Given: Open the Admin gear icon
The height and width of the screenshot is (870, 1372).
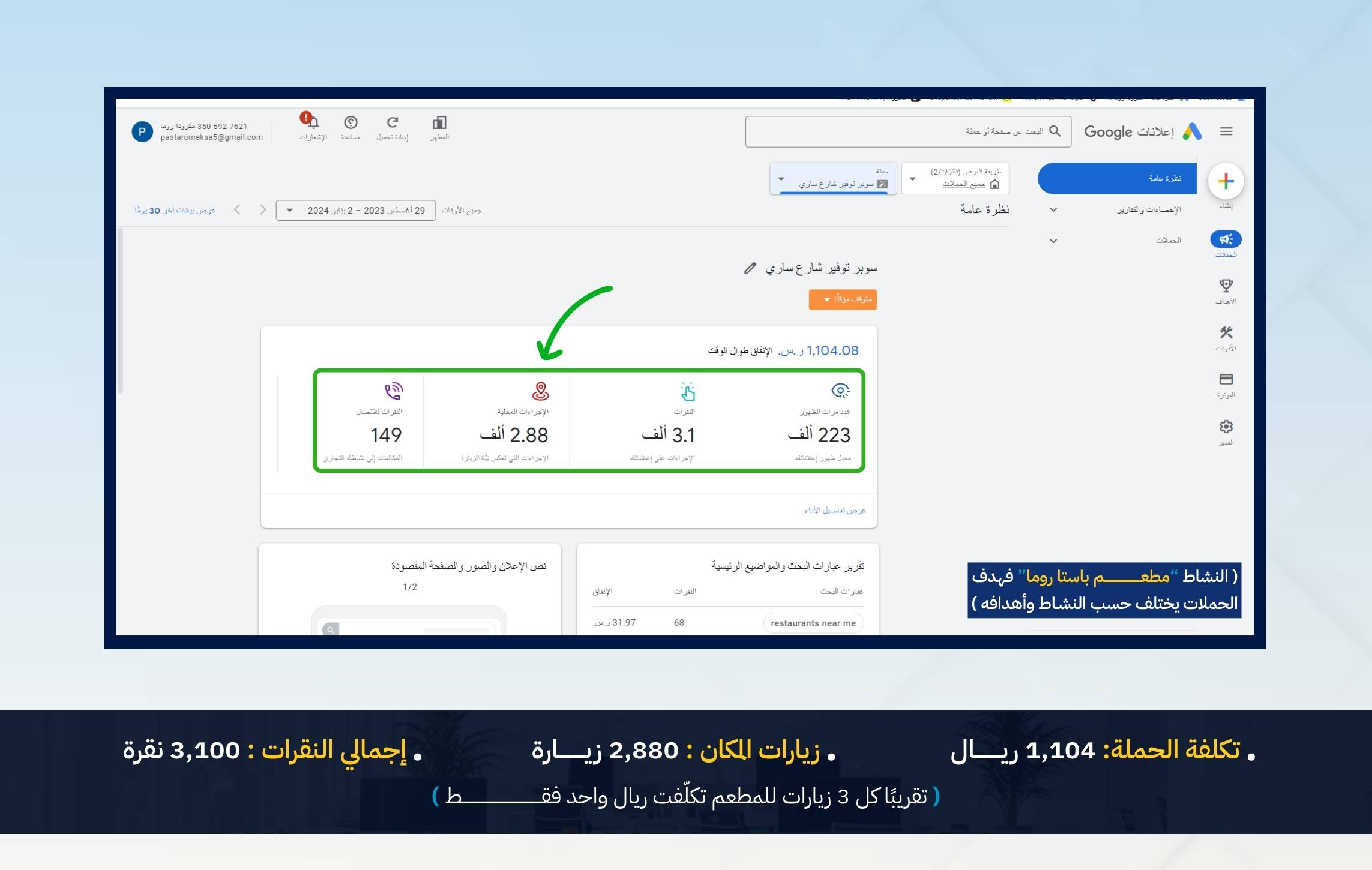Looking at the screenshot, I should click(1226, 427).
